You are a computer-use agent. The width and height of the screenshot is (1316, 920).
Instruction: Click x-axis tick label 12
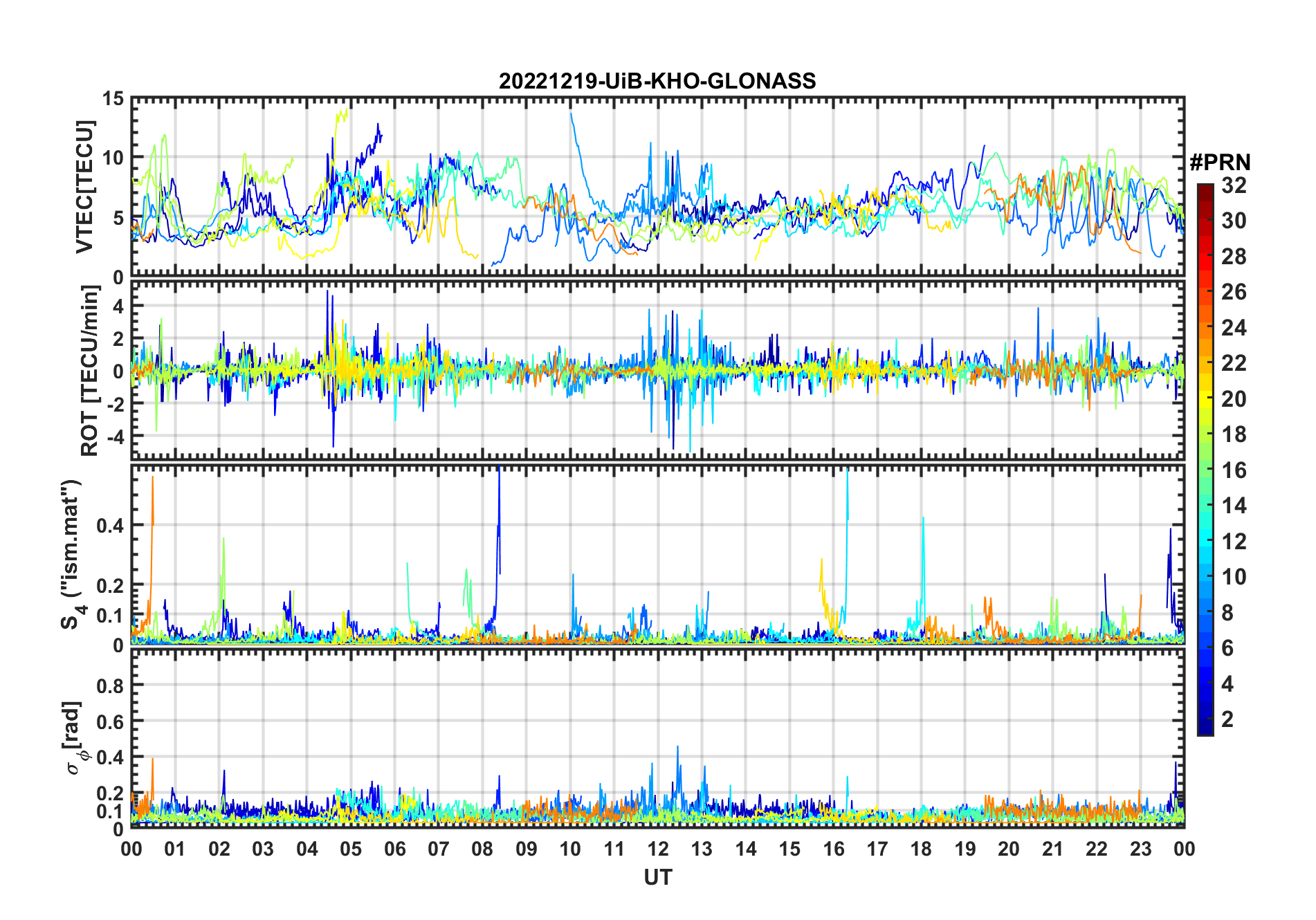[658, 849]
